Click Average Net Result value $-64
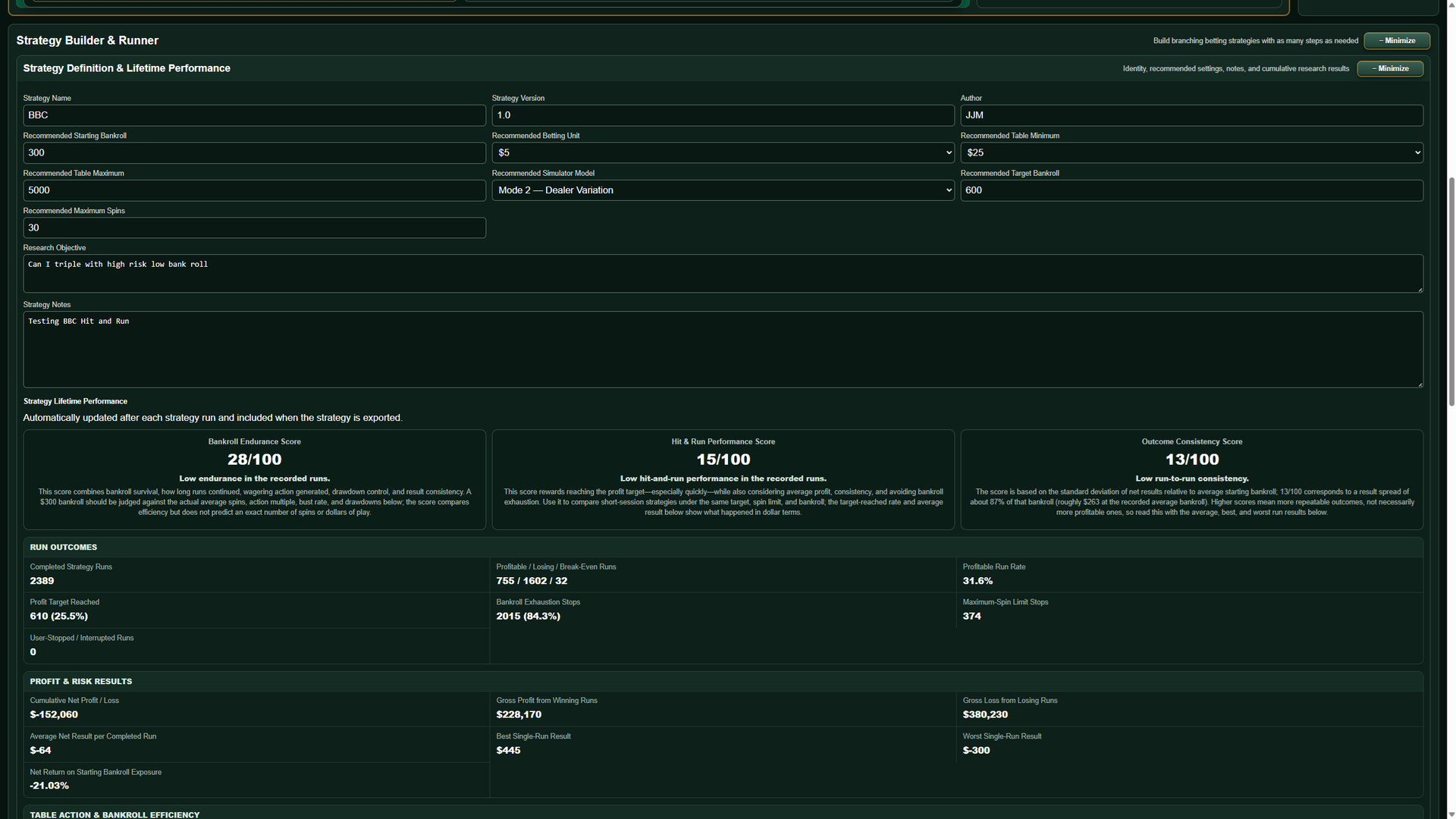This screenshot has width=1456, height=819. tap(40, 751)
